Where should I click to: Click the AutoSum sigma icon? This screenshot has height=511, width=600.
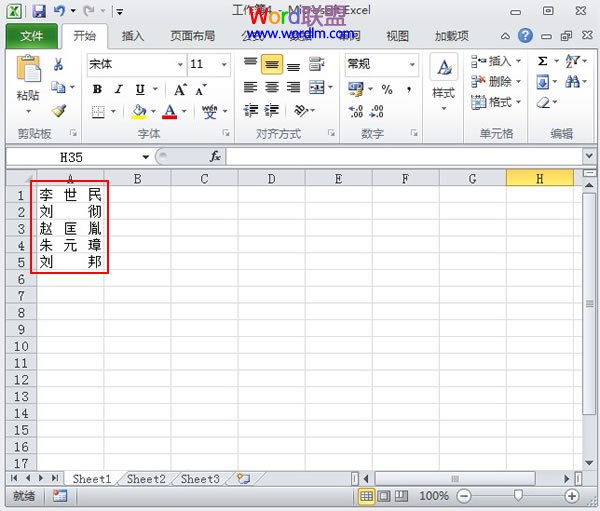543,61
